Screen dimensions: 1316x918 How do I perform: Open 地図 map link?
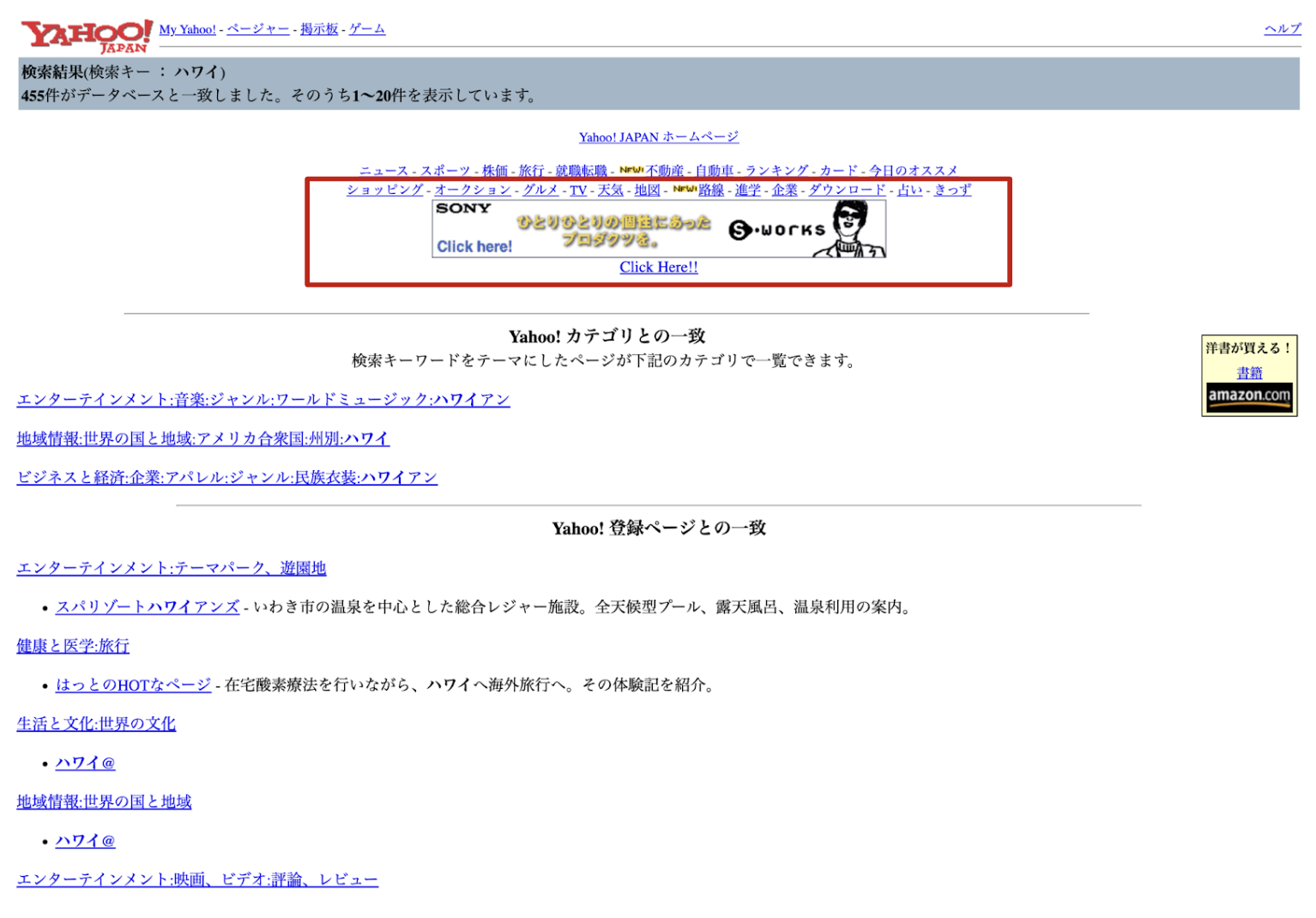(648, 190)
